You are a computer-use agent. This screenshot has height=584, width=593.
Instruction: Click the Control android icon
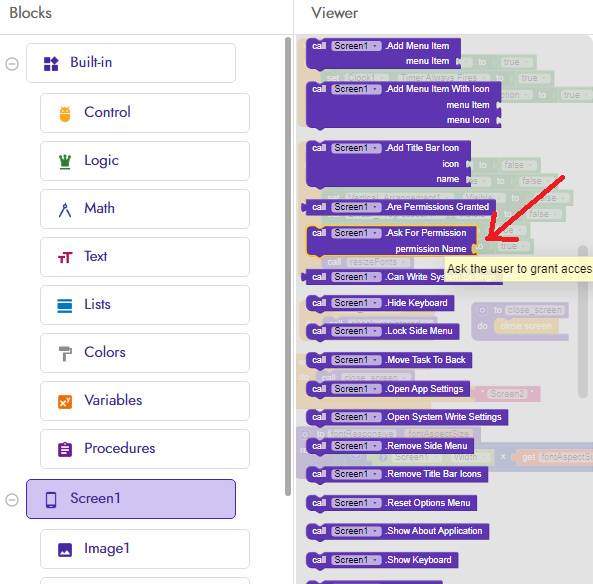tap(65, 113)
